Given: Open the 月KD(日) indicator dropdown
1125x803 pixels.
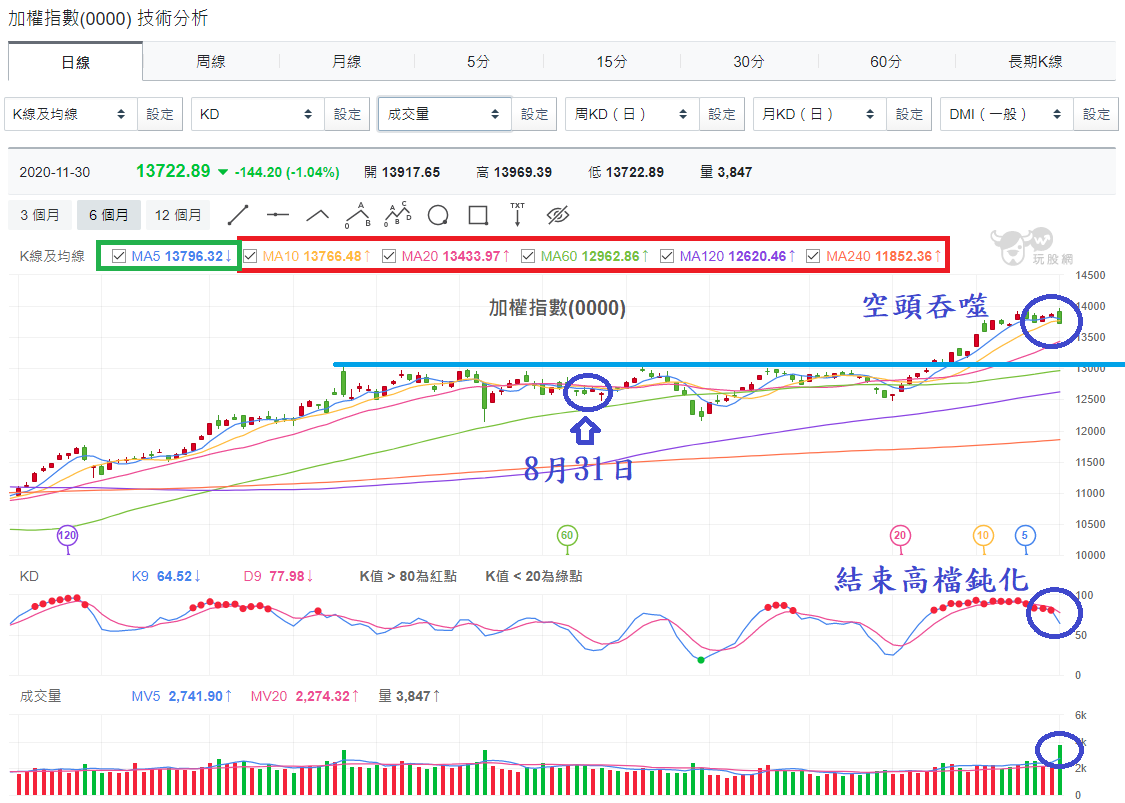Looking at the screenshot, I should pyautogui.click(x=819, y=114).
